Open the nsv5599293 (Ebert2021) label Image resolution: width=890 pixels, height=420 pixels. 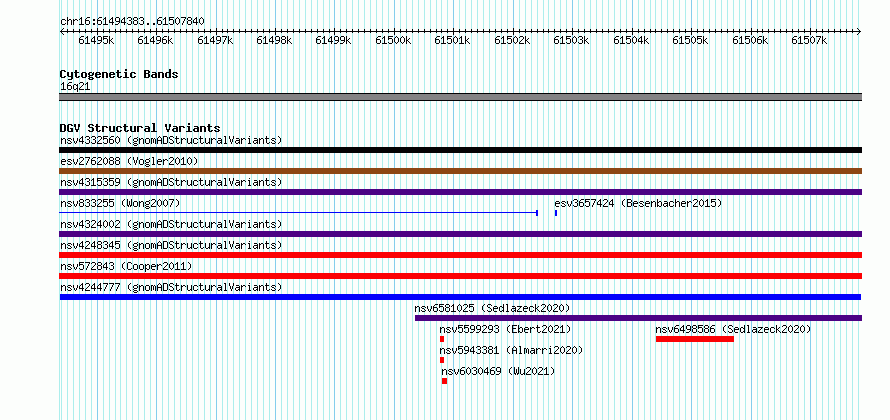[505, 329]
